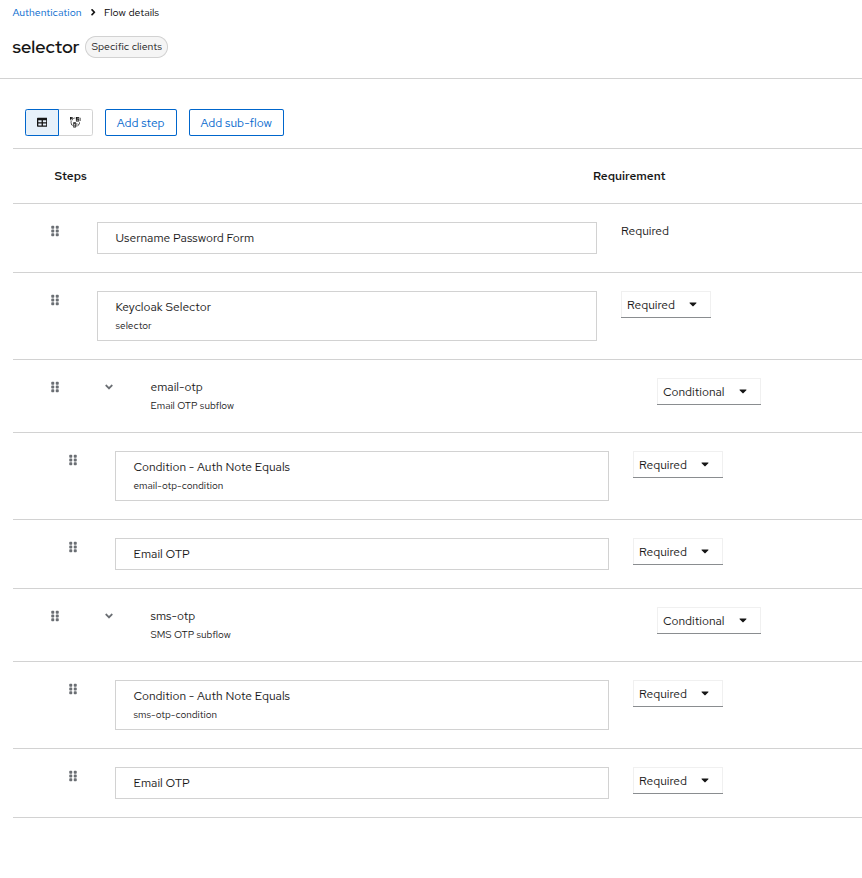The width and height of the screenshot is (862, 878).
Task: Select the Username Password Form step
Action: coord(346,238)
